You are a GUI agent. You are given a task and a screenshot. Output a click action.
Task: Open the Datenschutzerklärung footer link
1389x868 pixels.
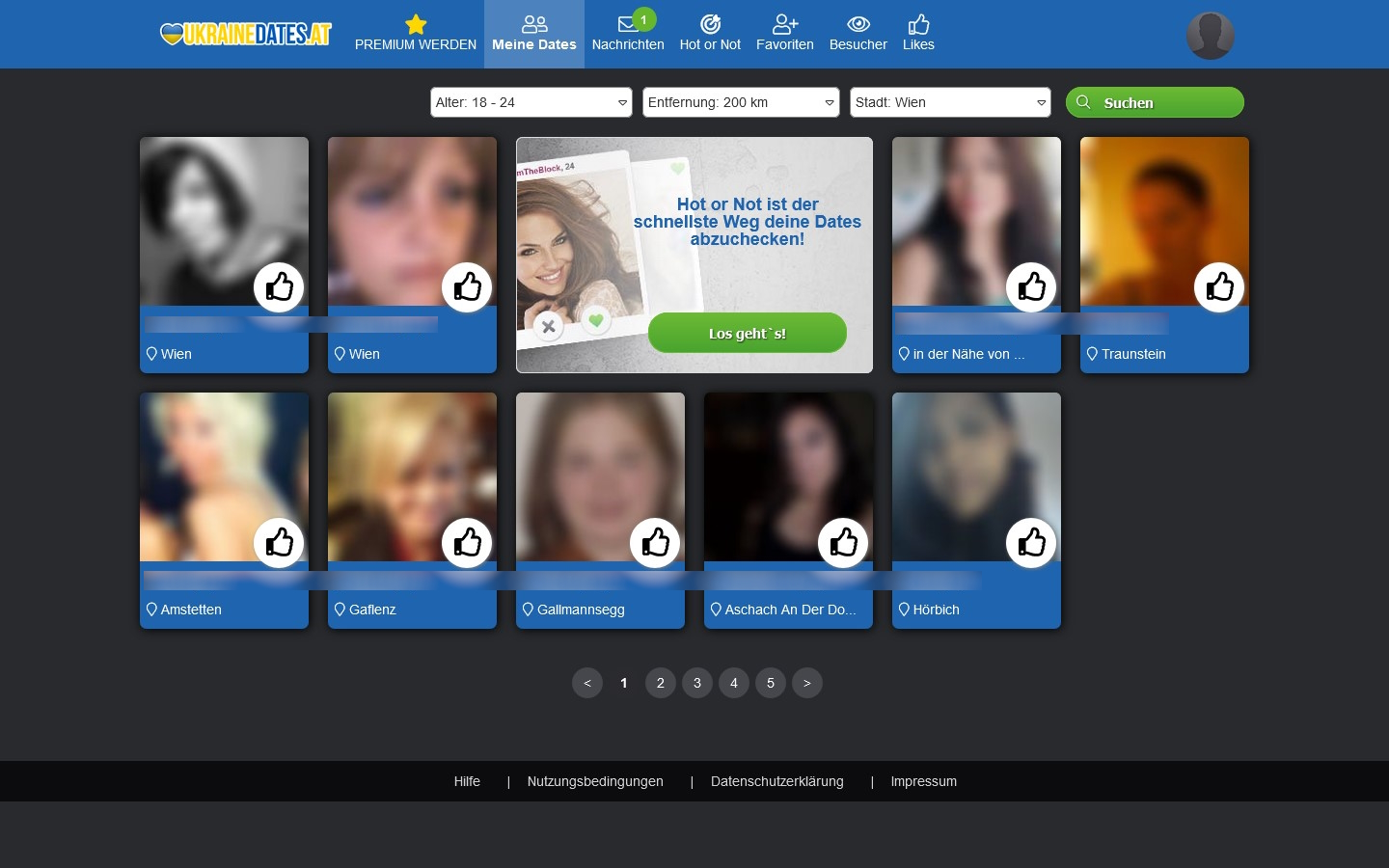coord(776,781)
